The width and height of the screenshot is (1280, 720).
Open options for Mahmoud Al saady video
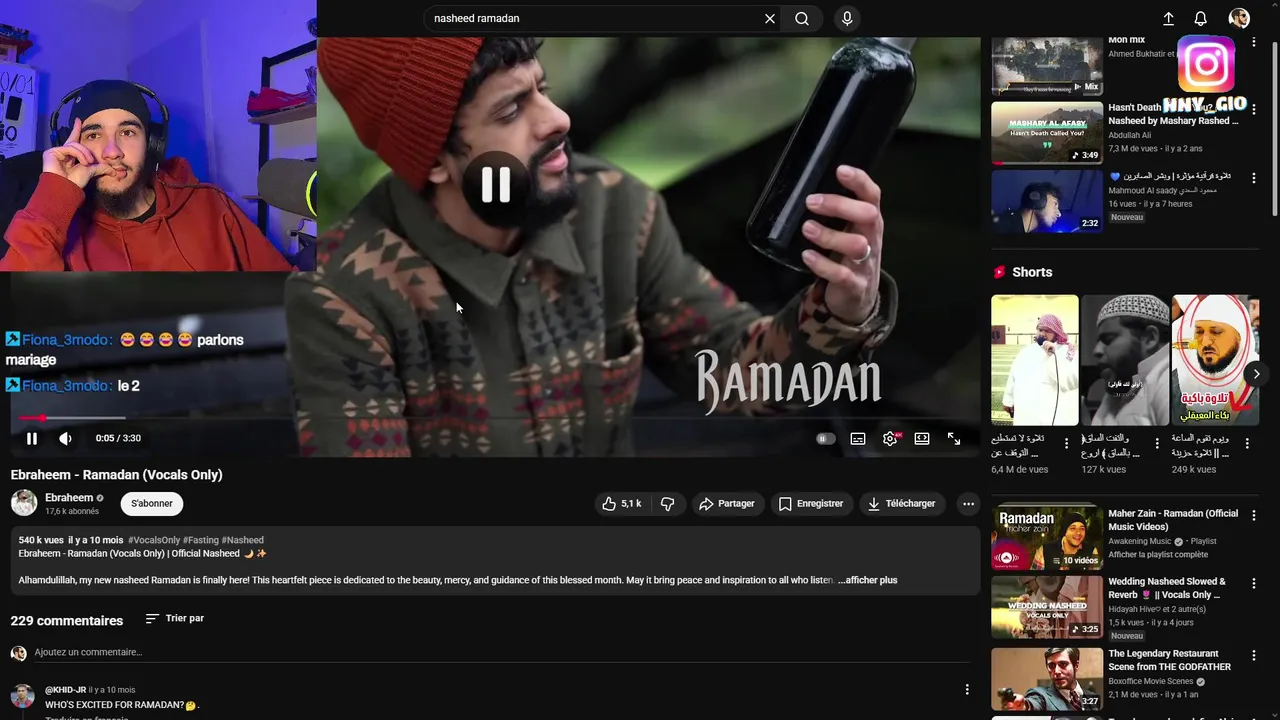click(x=1254, y=176)
